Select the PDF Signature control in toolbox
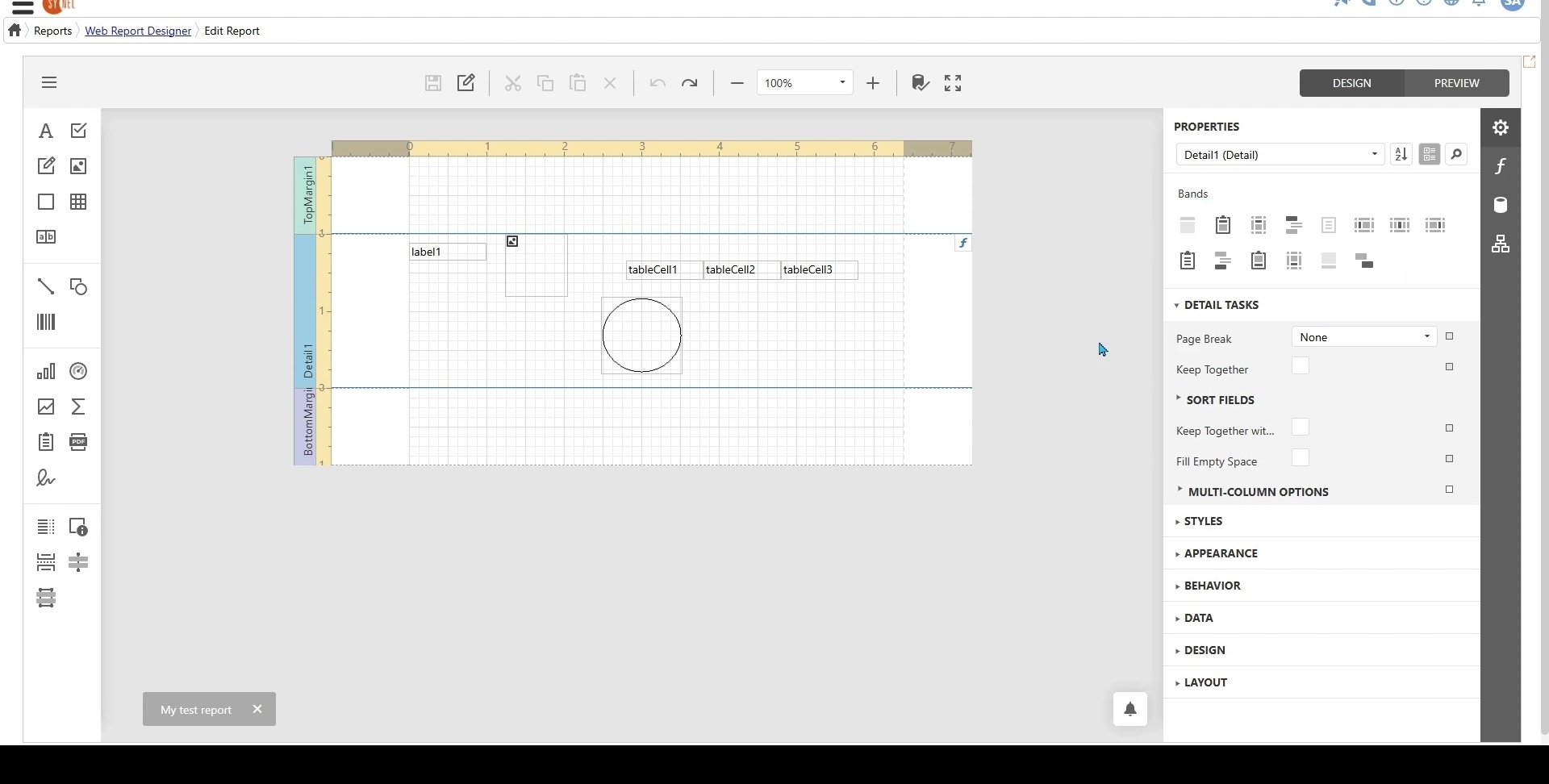1549x784 pixels. click(x=46, y=478)
